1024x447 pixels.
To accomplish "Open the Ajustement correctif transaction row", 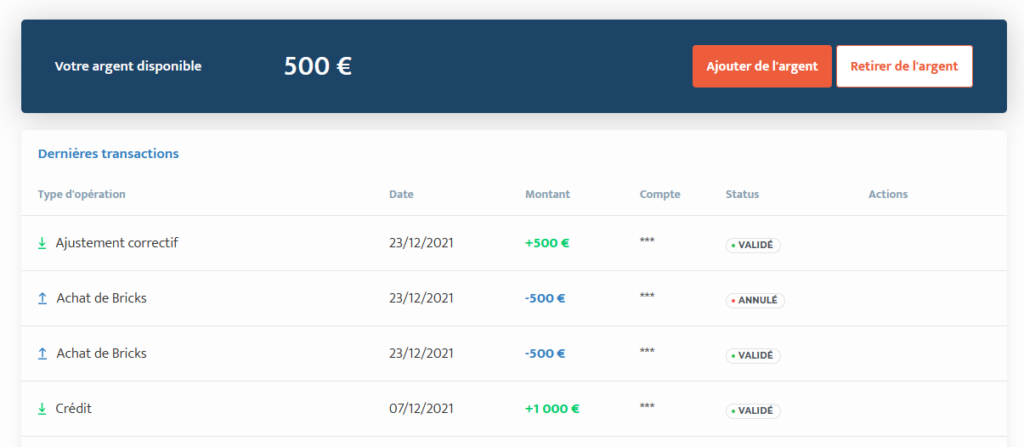I will point(513,243).
